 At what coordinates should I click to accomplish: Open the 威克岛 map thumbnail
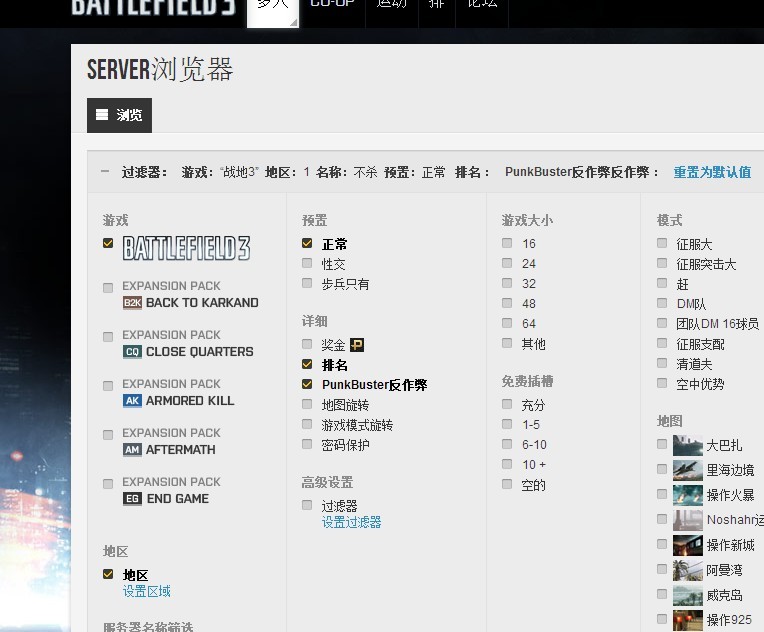tap(688, 595)
